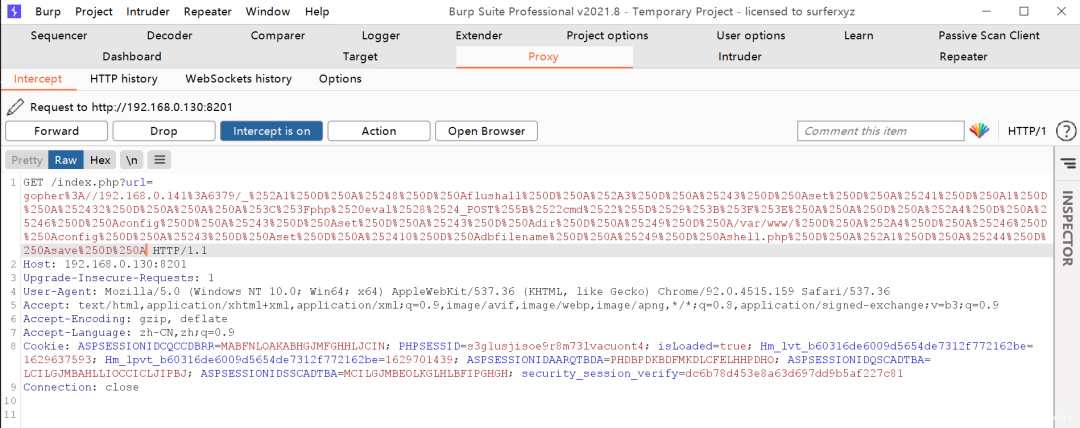Open the Burp menu
This screenshot has height=428, width=1080.
click(x=48, y=12)
